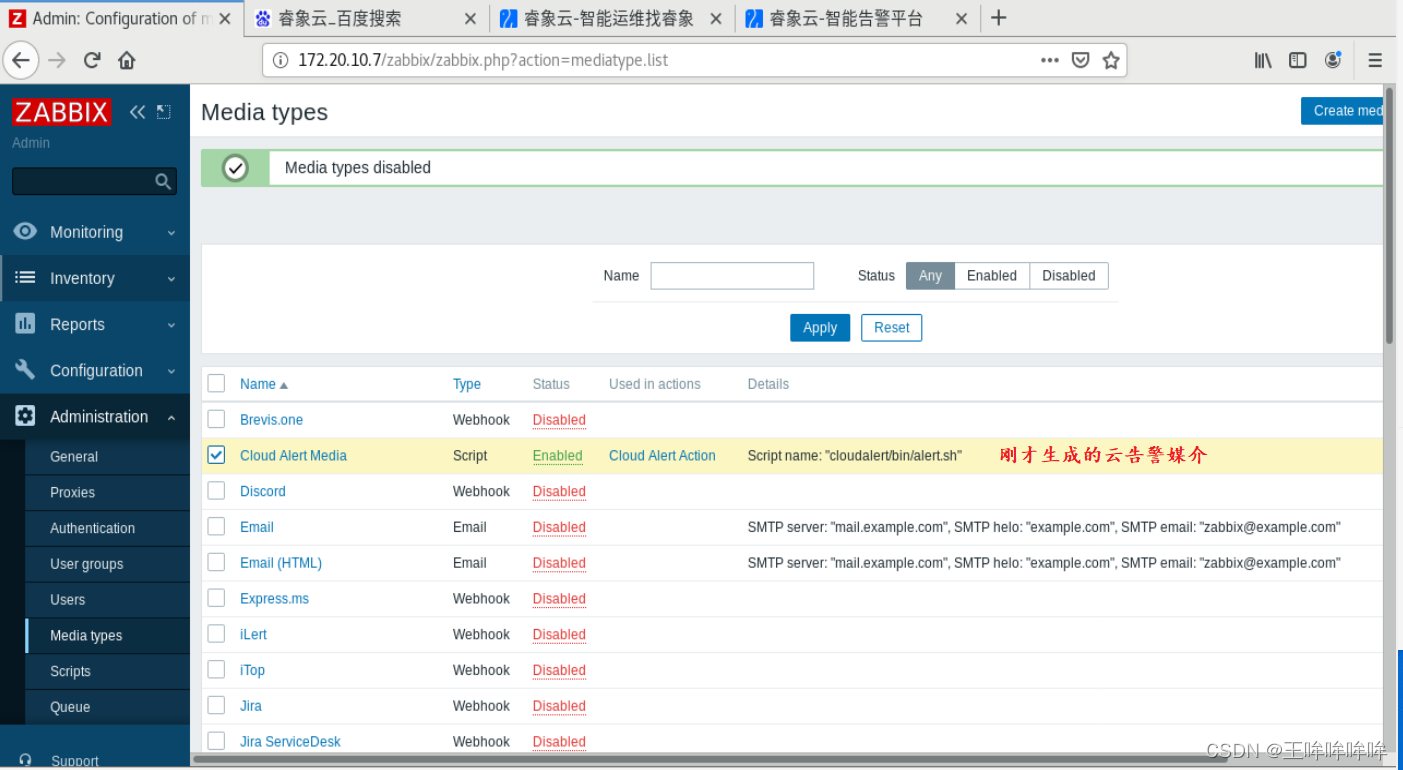The image size is (1403, 770).
Task: Click the Configuration wrench icon
Action: coord(25,369)
